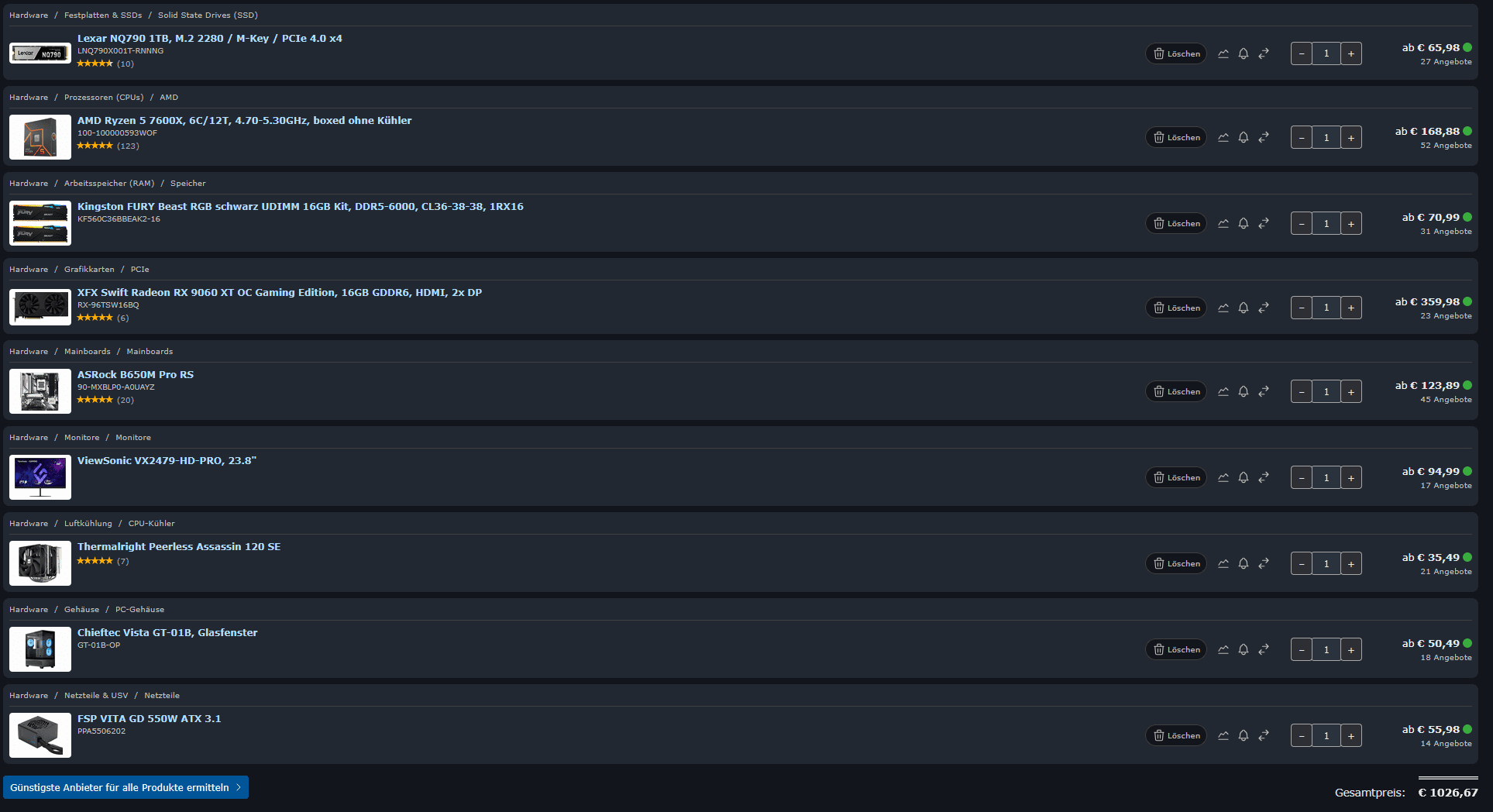The height and width of the screenshot is (812, 1493).
Task: Set price alert bell for AMD Ryzen 5 7600X
Action: 1244,137
